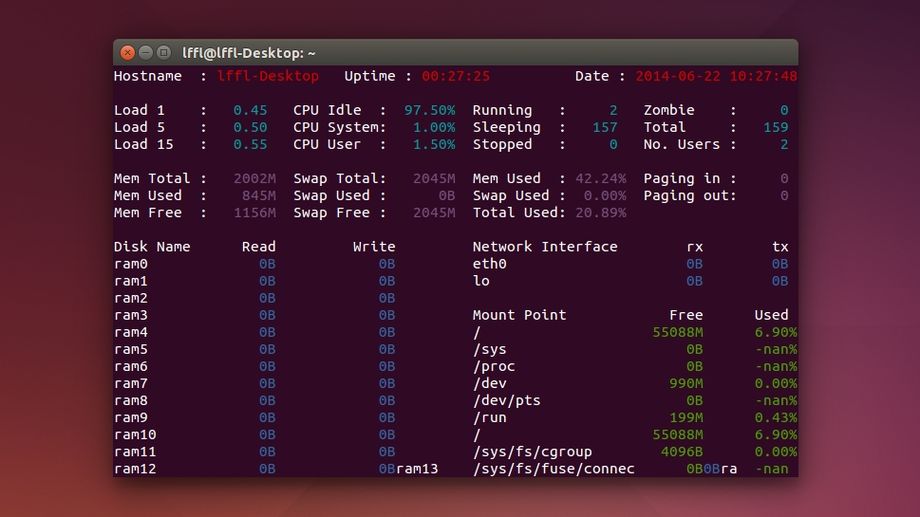Click the Network Interface header
The height and width of the screenshot is (517, 920).
pos(545,246)
